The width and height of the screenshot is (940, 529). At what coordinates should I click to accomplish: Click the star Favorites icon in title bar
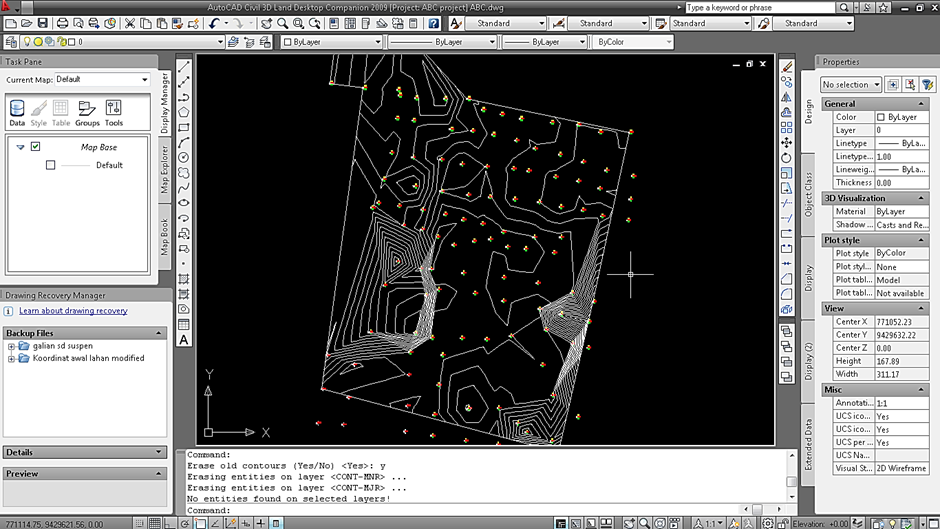click(x=884, y=8)
